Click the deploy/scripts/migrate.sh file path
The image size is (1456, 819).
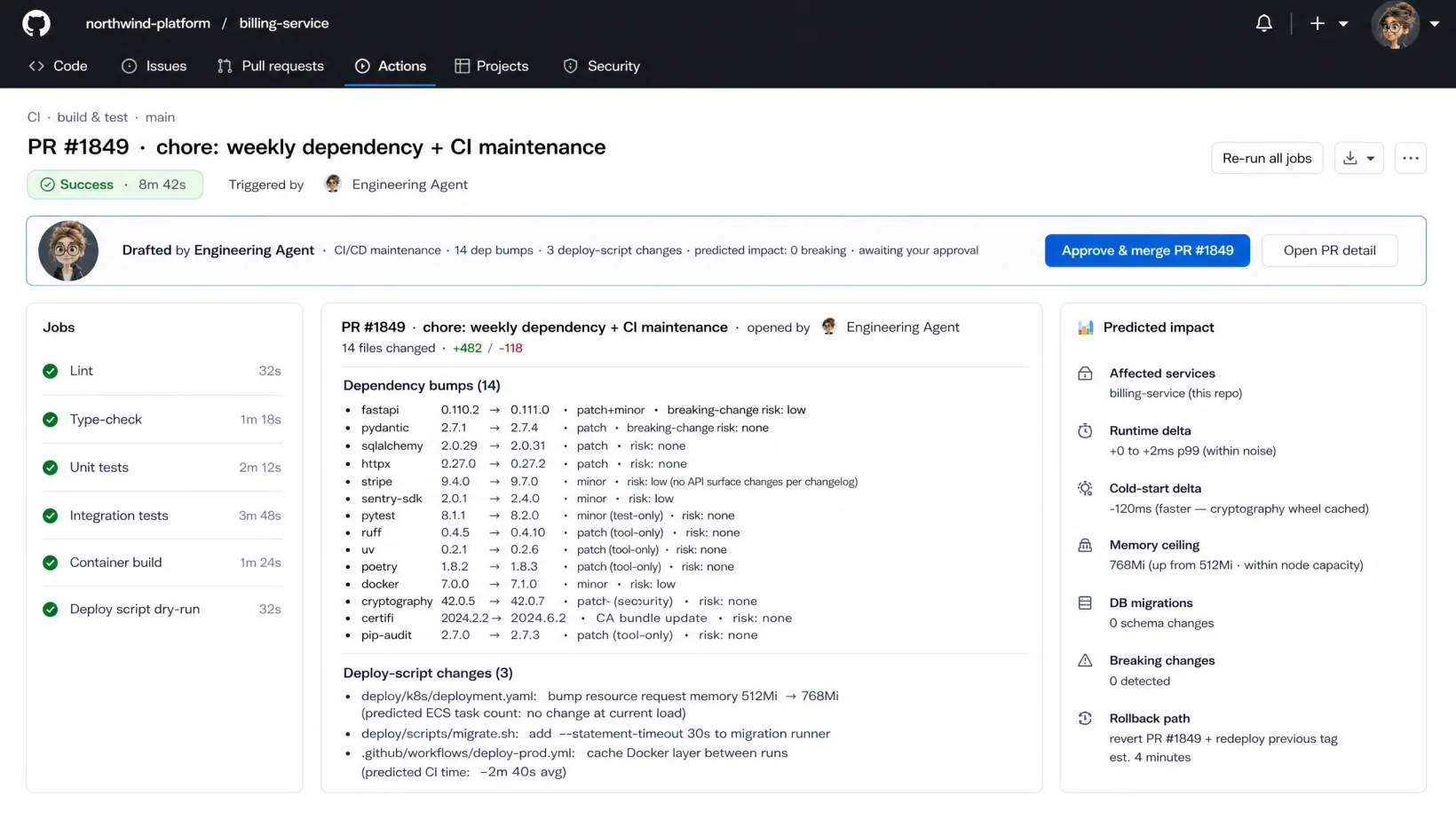pyautogui.click(x=439, y=734)
